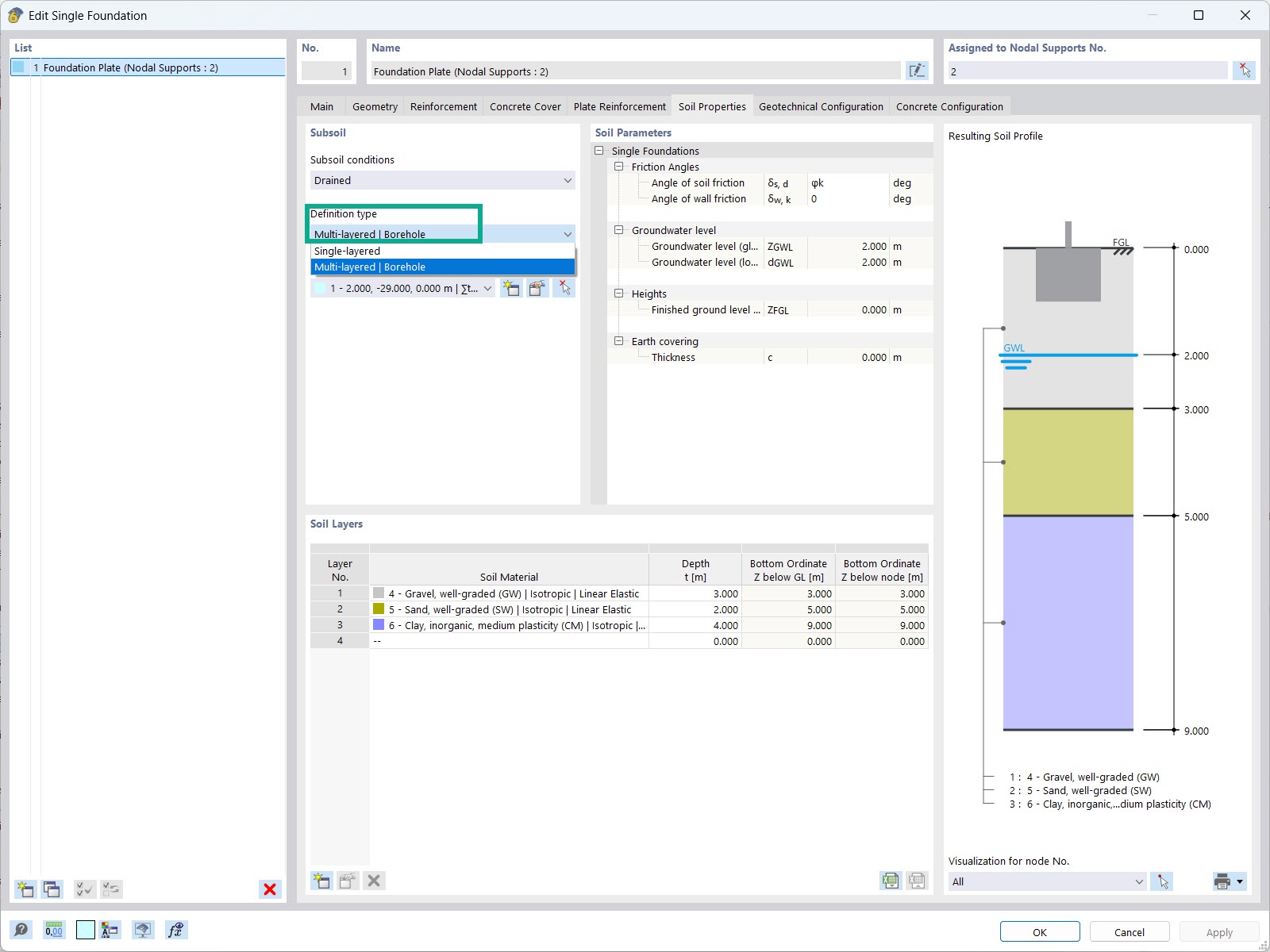The width and height of the screenshot is (1270, 952).
Task: Collapse the Single Foundations tree group
Action: coord(599,151)
